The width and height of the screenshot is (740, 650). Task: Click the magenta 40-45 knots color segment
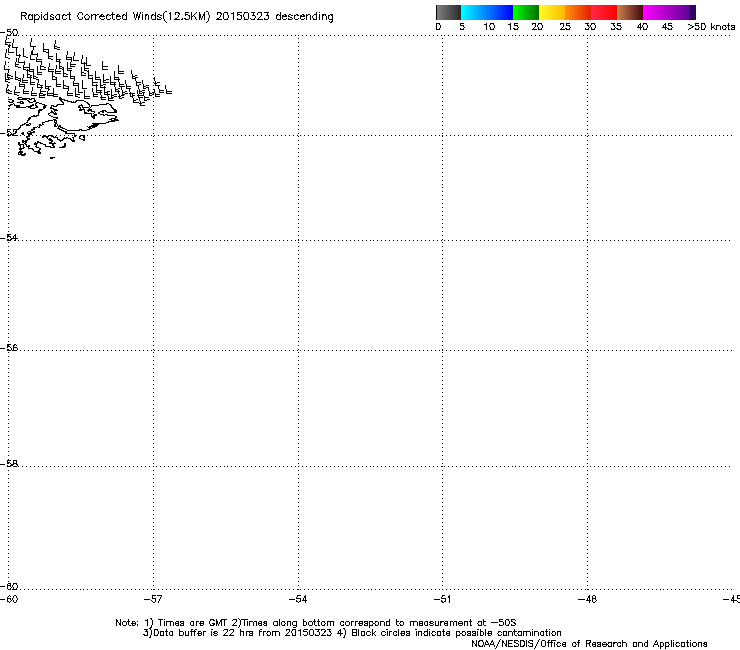tap(666, 12)
